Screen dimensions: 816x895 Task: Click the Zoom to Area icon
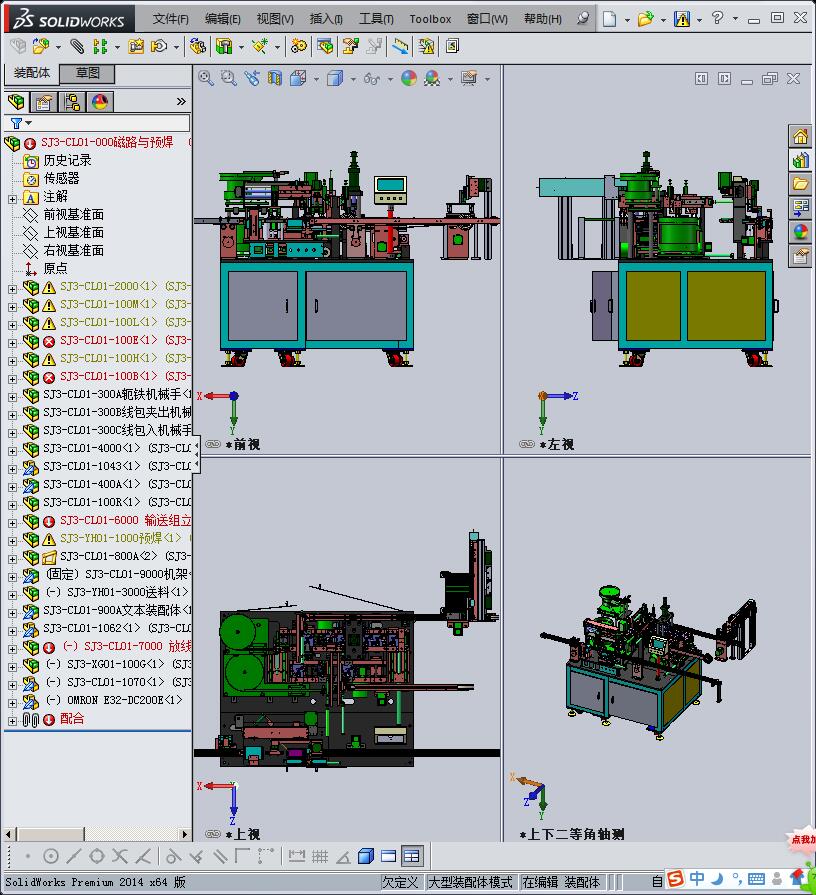point(229,78)
